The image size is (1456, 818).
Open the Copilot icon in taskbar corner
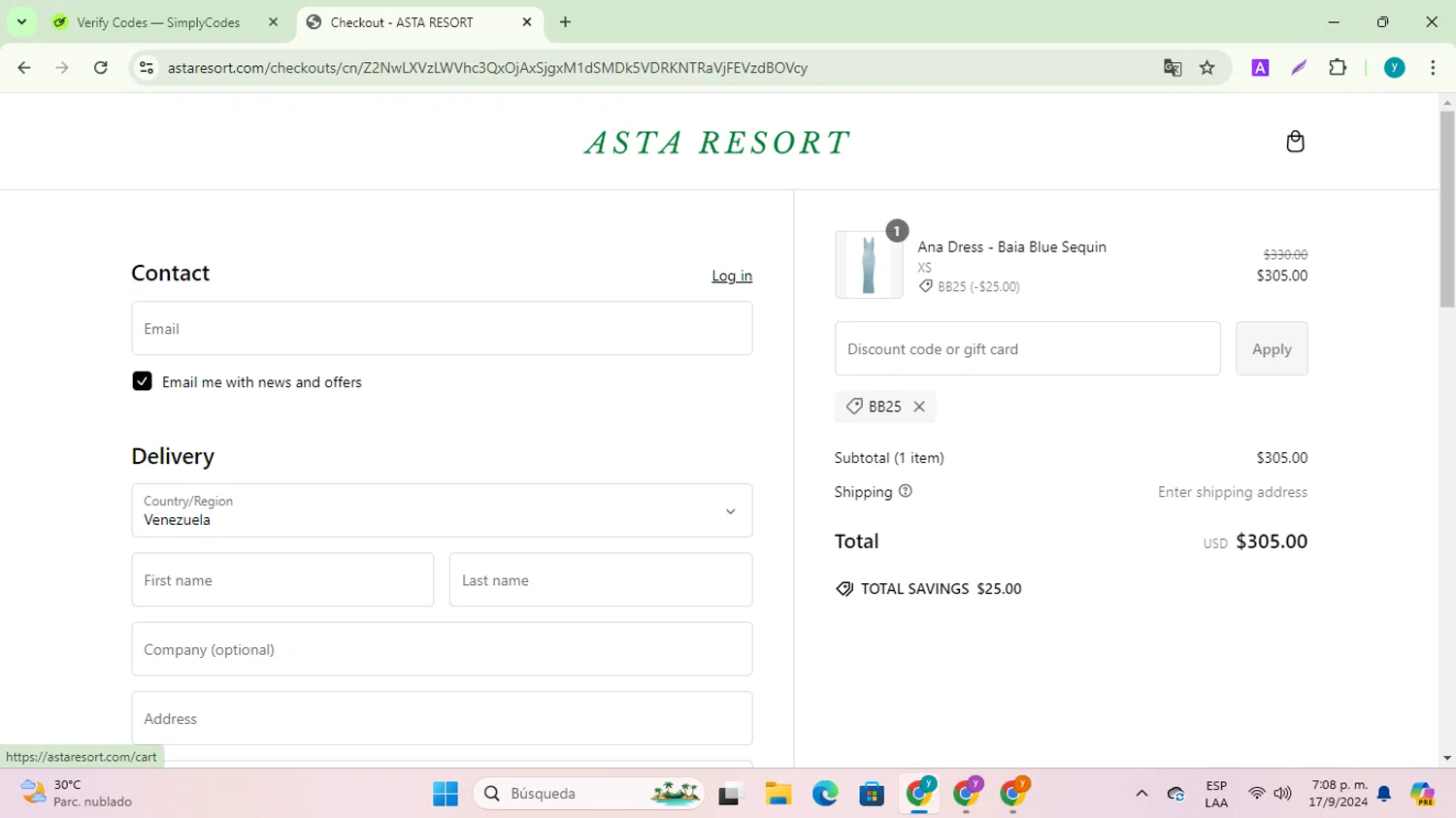[x=1423, y=794]
